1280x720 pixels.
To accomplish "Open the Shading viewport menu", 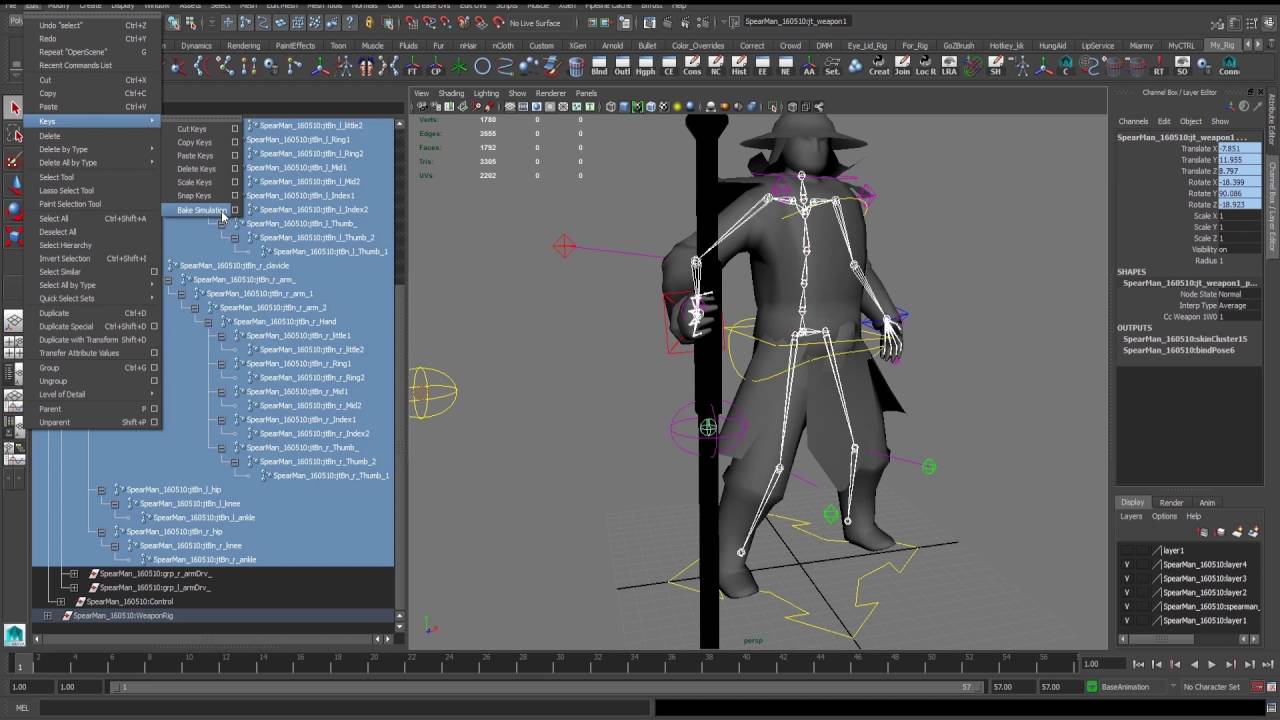I will coord(451,93).
